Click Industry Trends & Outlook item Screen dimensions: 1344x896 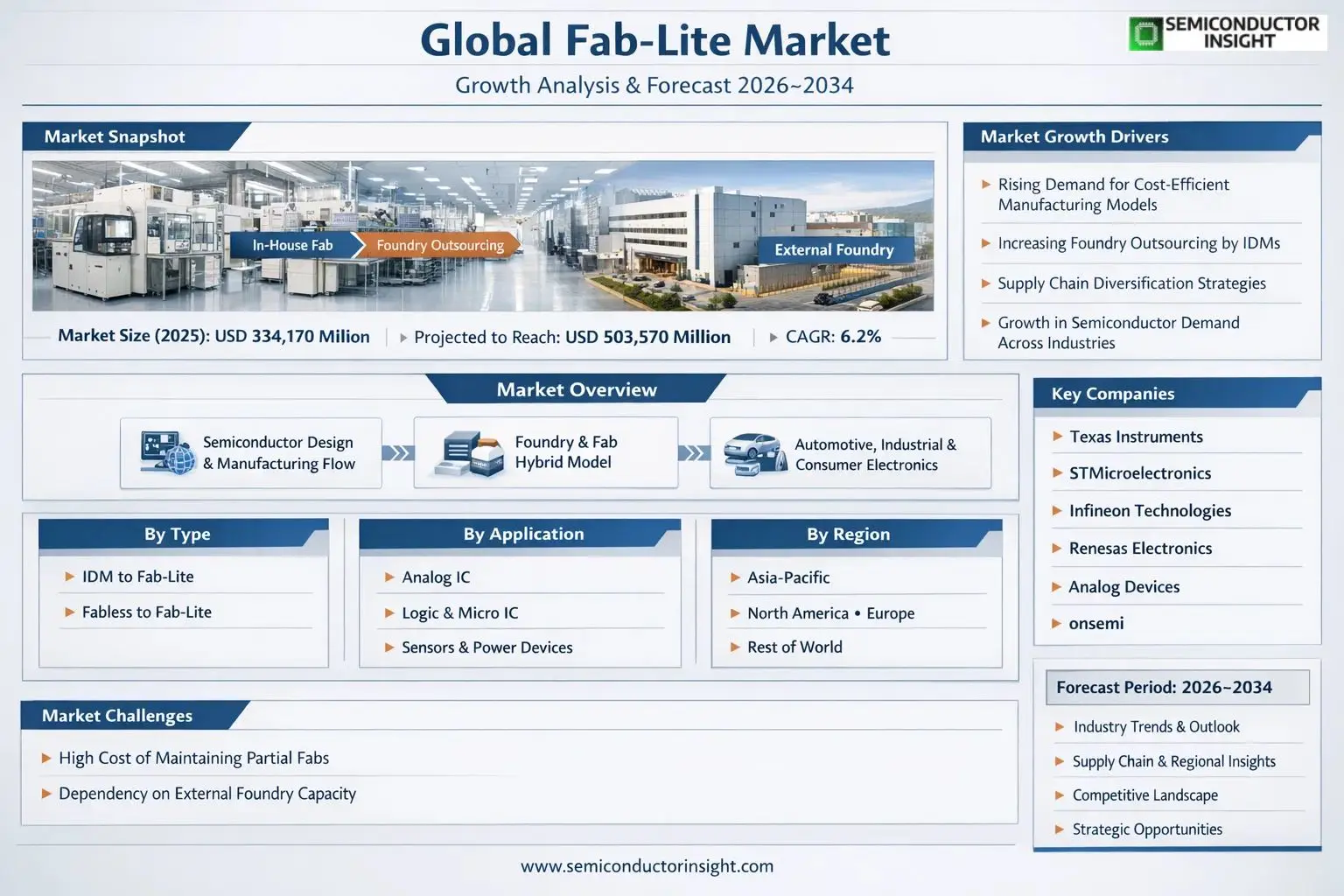1156,727
